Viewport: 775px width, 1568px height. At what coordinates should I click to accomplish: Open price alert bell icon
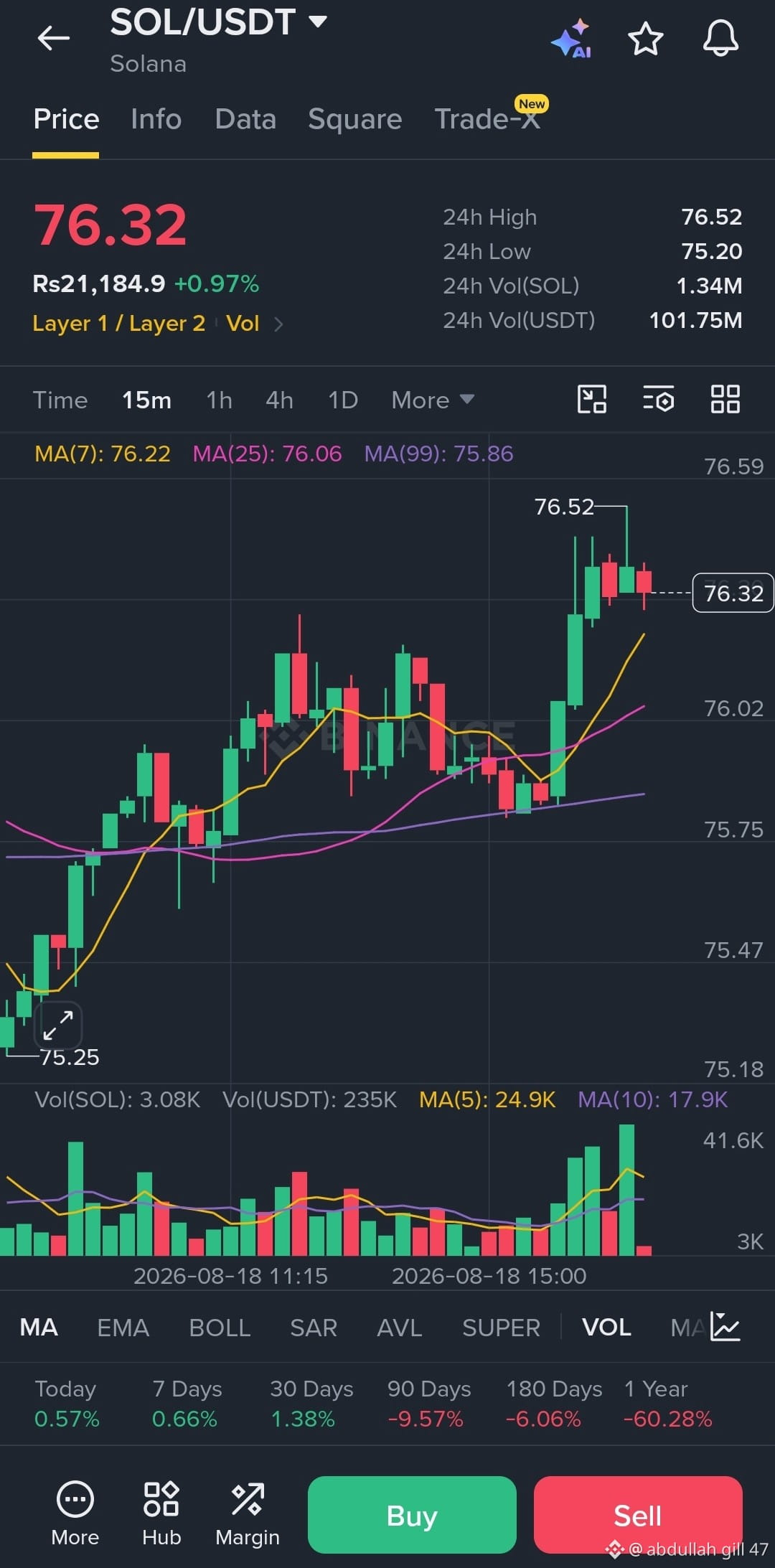tap(720, 39)
